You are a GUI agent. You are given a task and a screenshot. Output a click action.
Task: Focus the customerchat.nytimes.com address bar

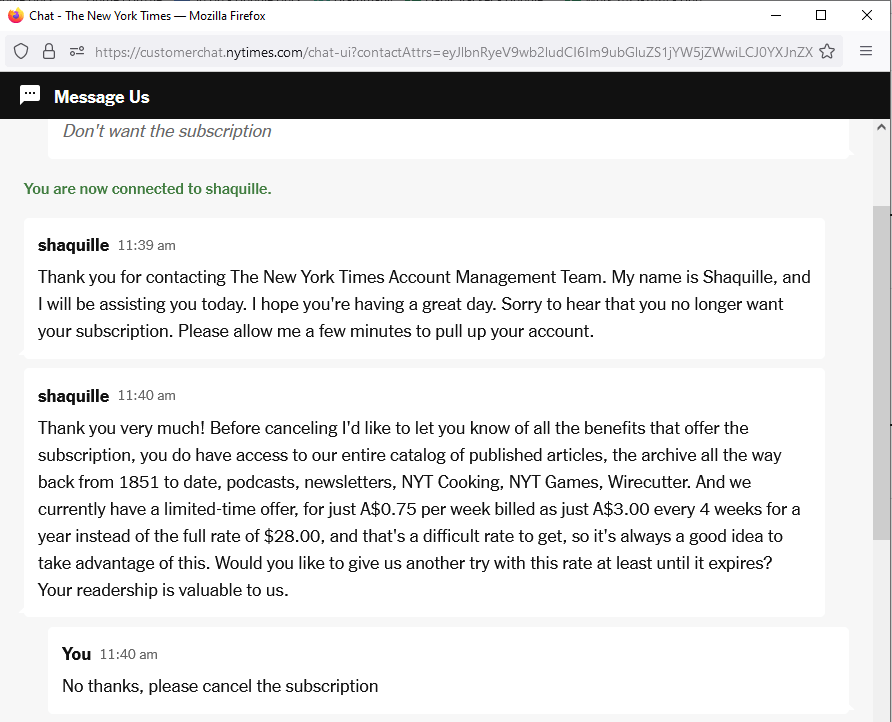450,52
